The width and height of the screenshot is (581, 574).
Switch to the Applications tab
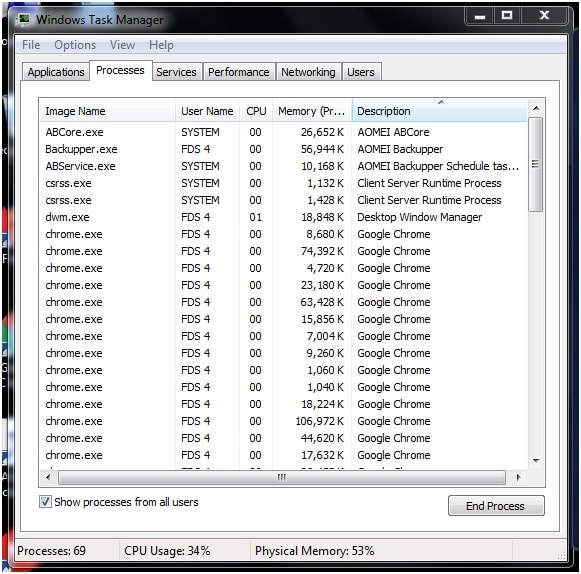click(56, 72)
